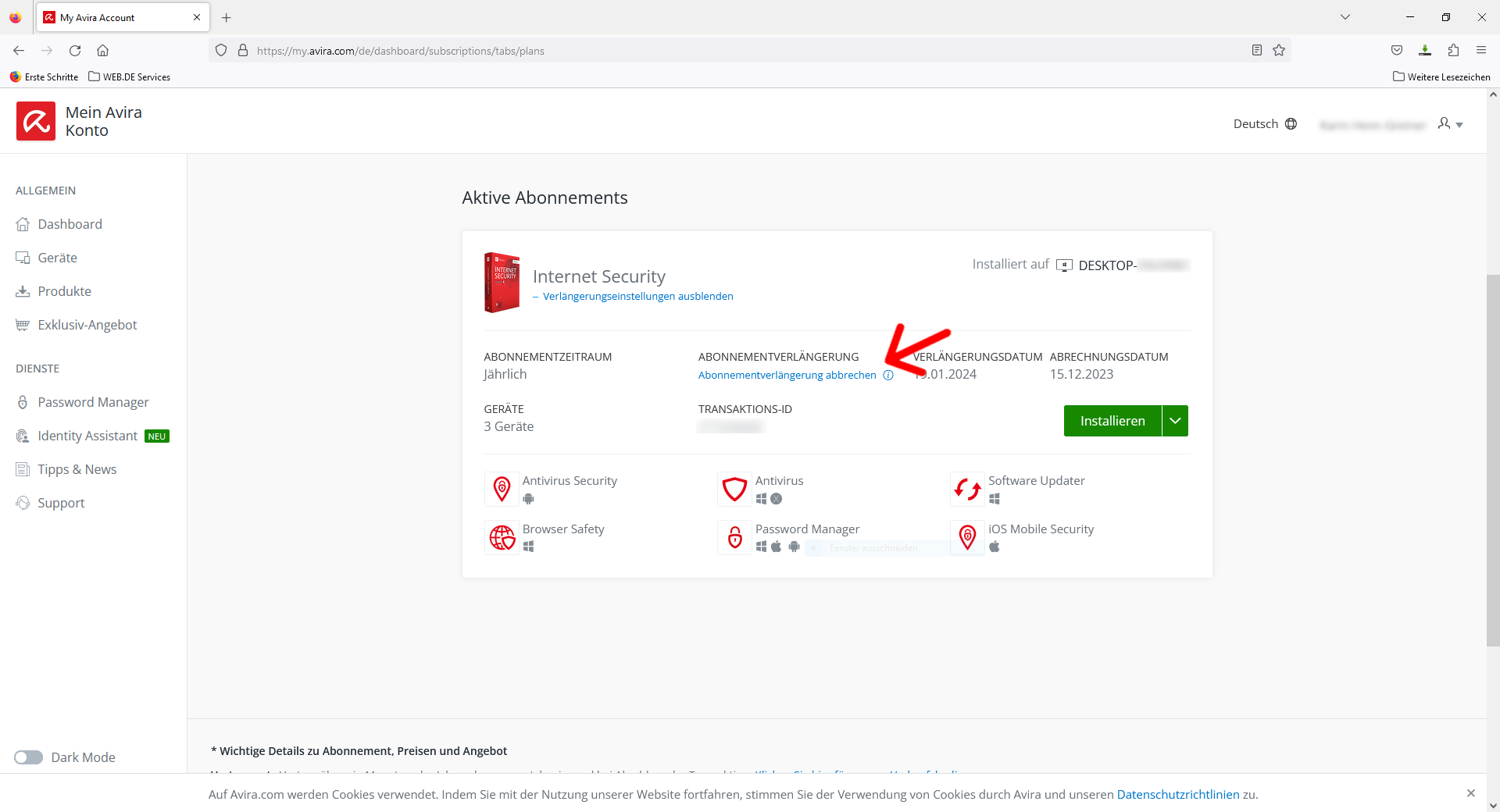Click Antivirus Security location icon
This screenshot has height=812, width=1500.
tap(502, 490)
